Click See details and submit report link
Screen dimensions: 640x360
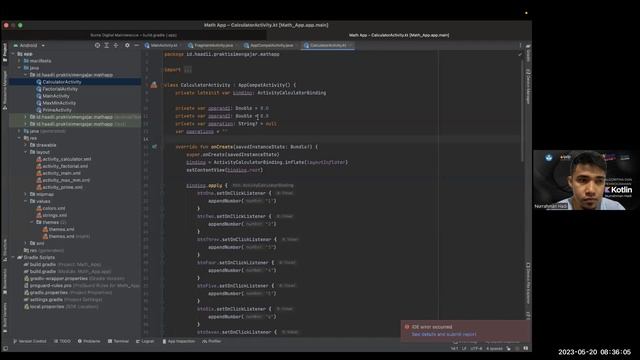[444, 334]
